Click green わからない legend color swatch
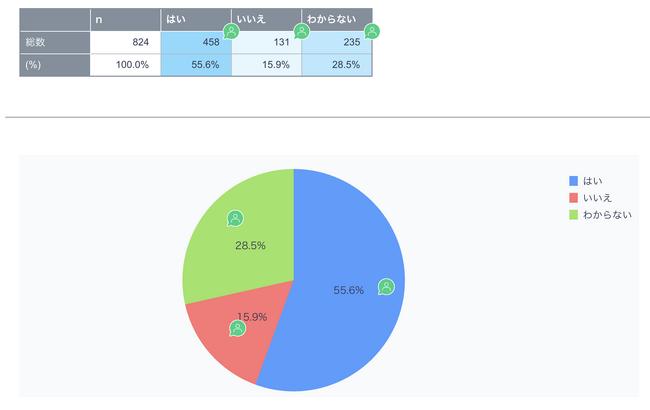Viewport: 650px width, 410px height. pos(573,215)
